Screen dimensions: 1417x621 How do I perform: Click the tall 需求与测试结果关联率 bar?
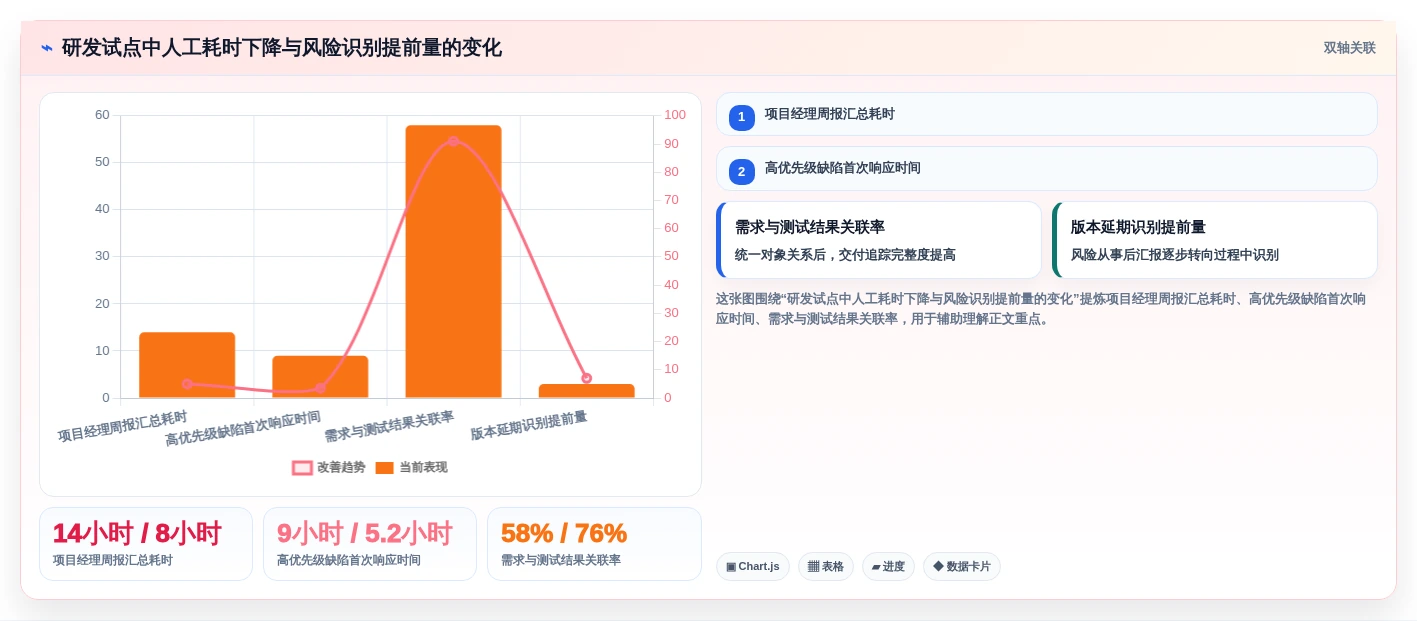click(x=453, y=262)
